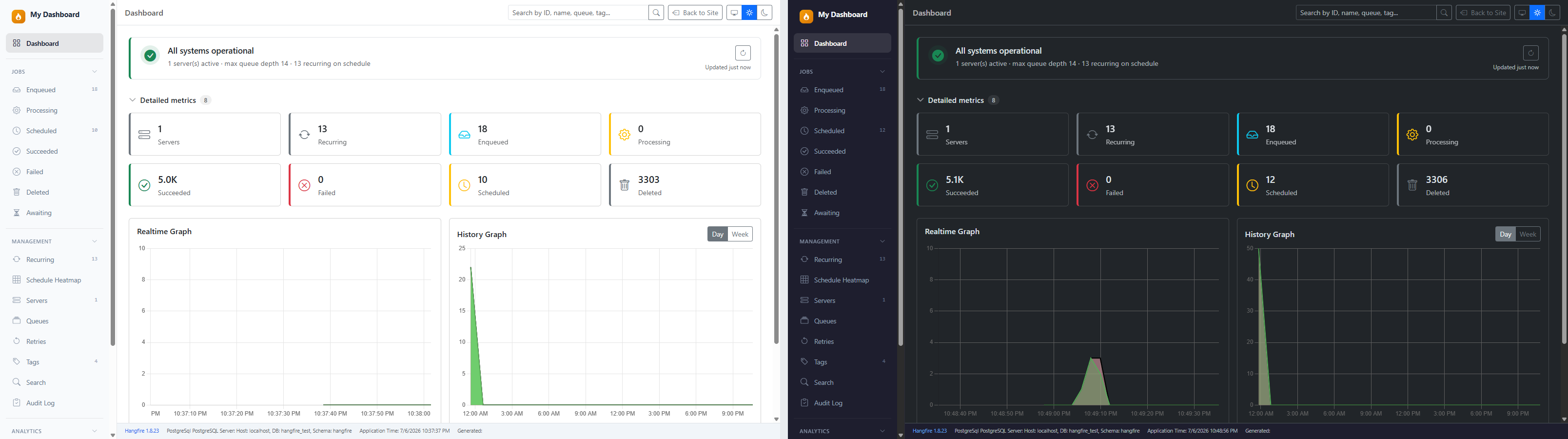The width and height of the screenshot is (1568, 439).
Task: Click the Tags icon in light sidebar
Action: [x=17, y=361]
